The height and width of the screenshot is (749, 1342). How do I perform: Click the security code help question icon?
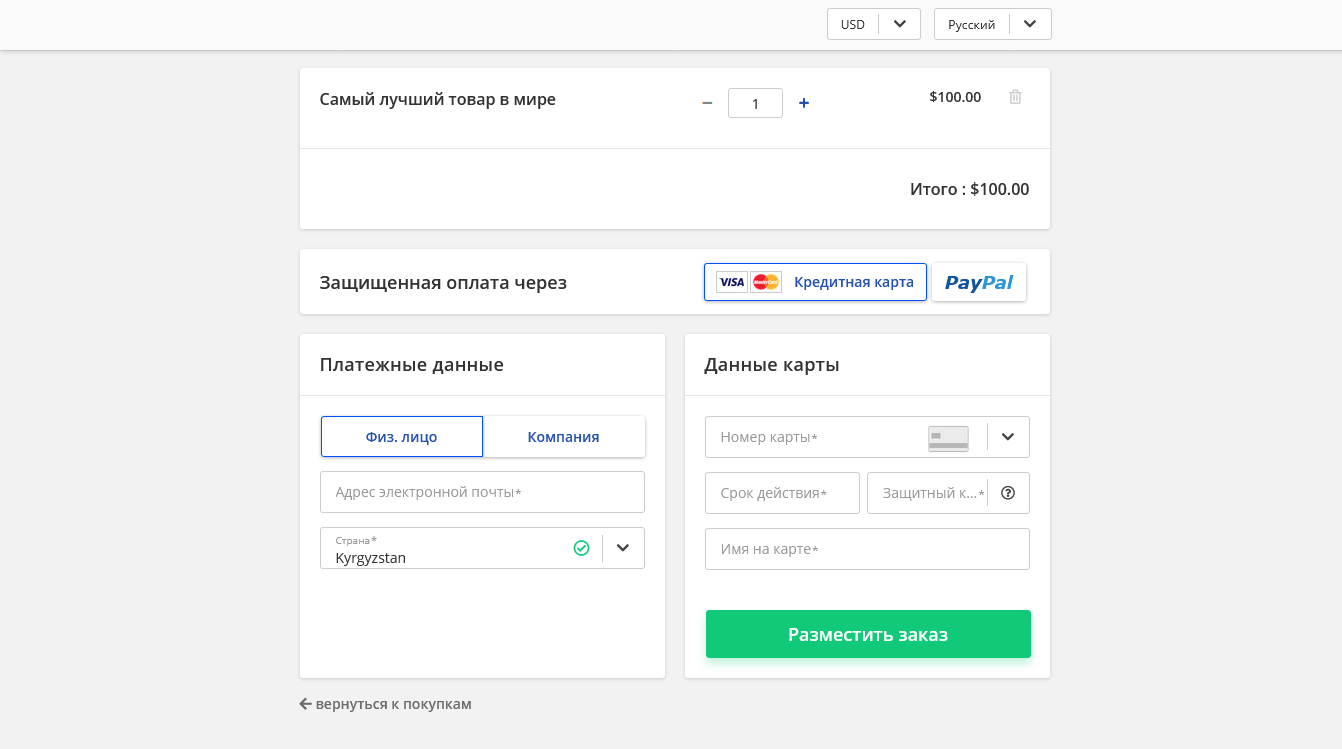[1008, 493]
